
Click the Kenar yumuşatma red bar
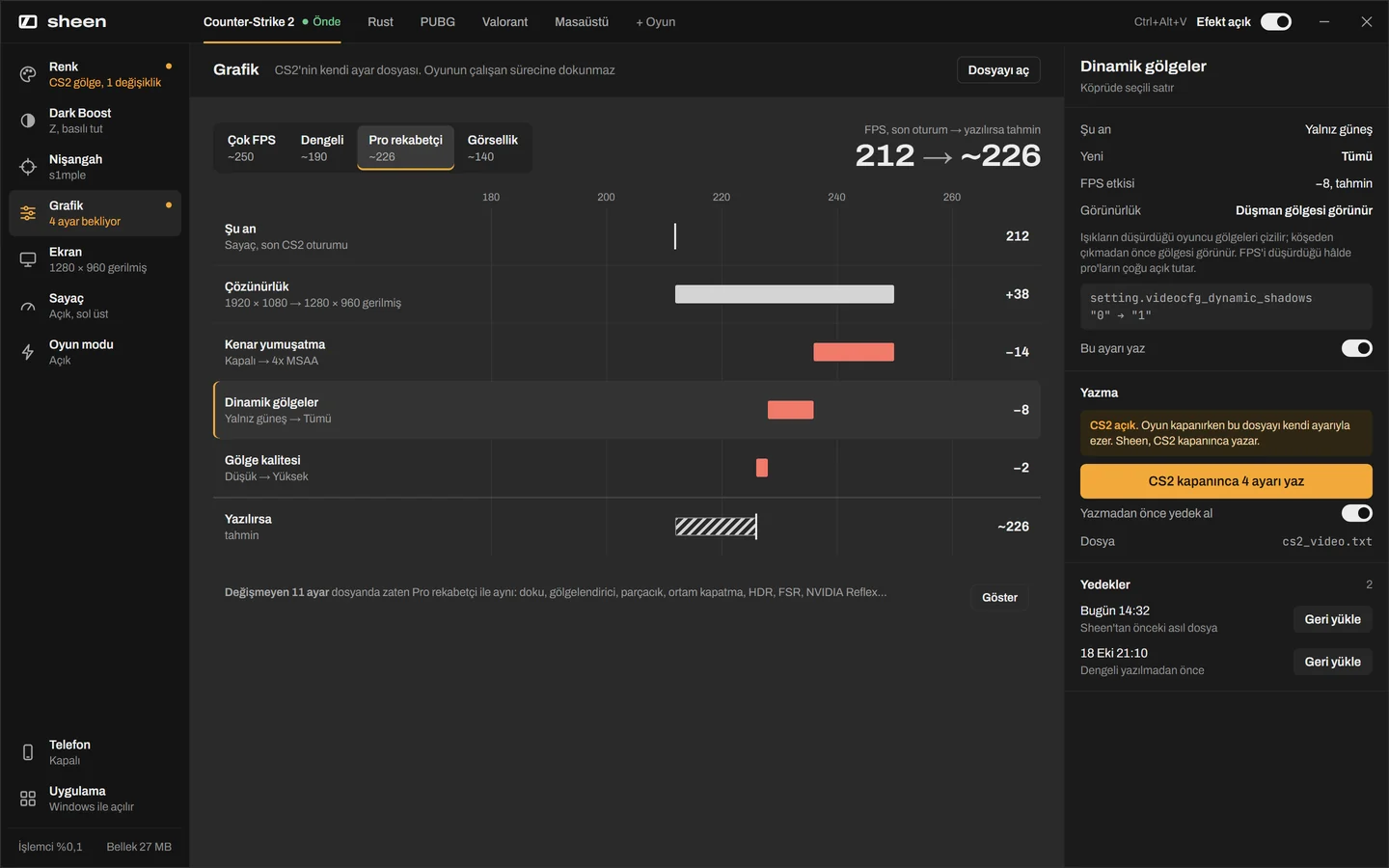click(x=854, y=352)
